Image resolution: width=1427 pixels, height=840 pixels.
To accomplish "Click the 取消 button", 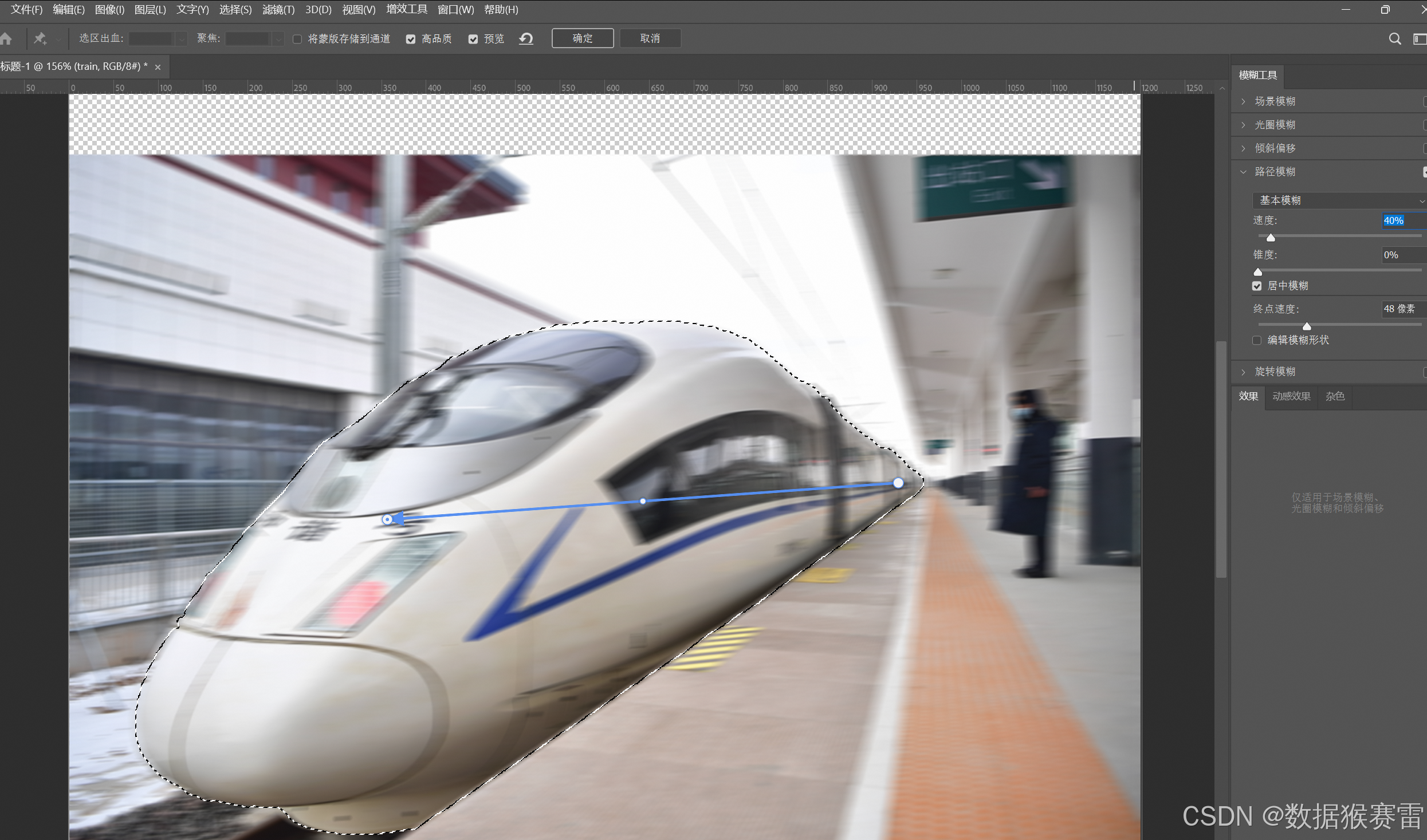I will click(650, 38).
